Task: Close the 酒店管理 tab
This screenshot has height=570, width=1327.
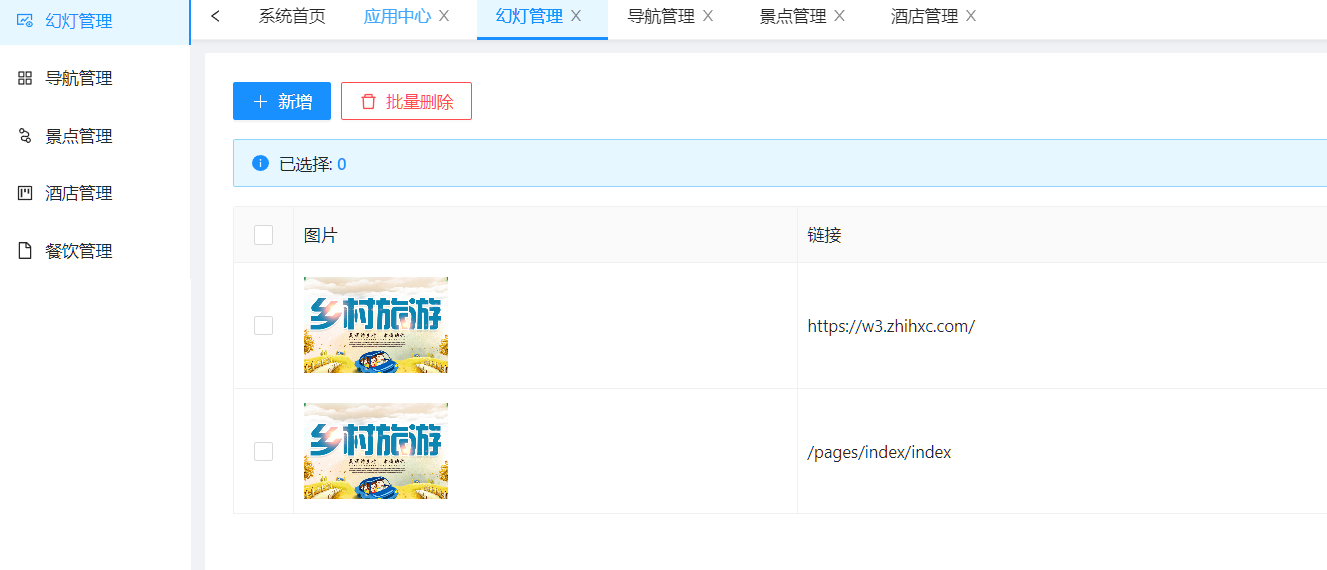Action: (x=971, y=16)
